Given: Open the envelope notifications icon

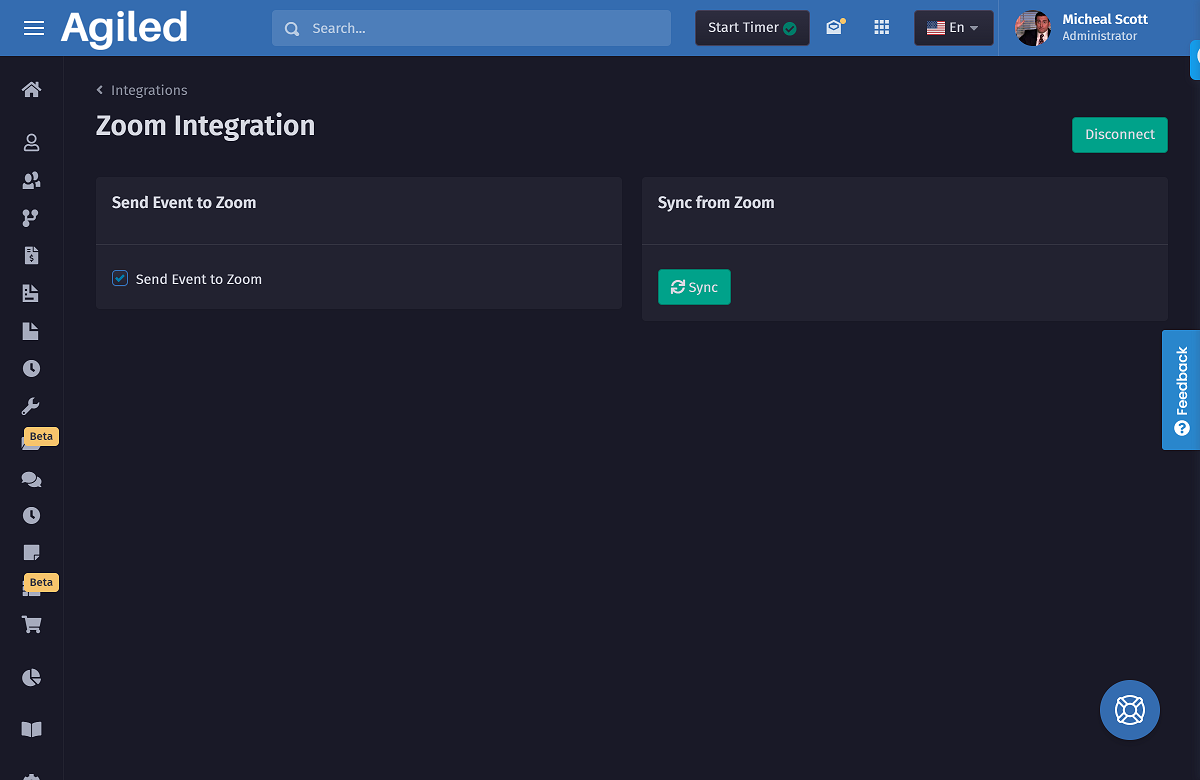Looking at the screenshot, I should point(834,28).
